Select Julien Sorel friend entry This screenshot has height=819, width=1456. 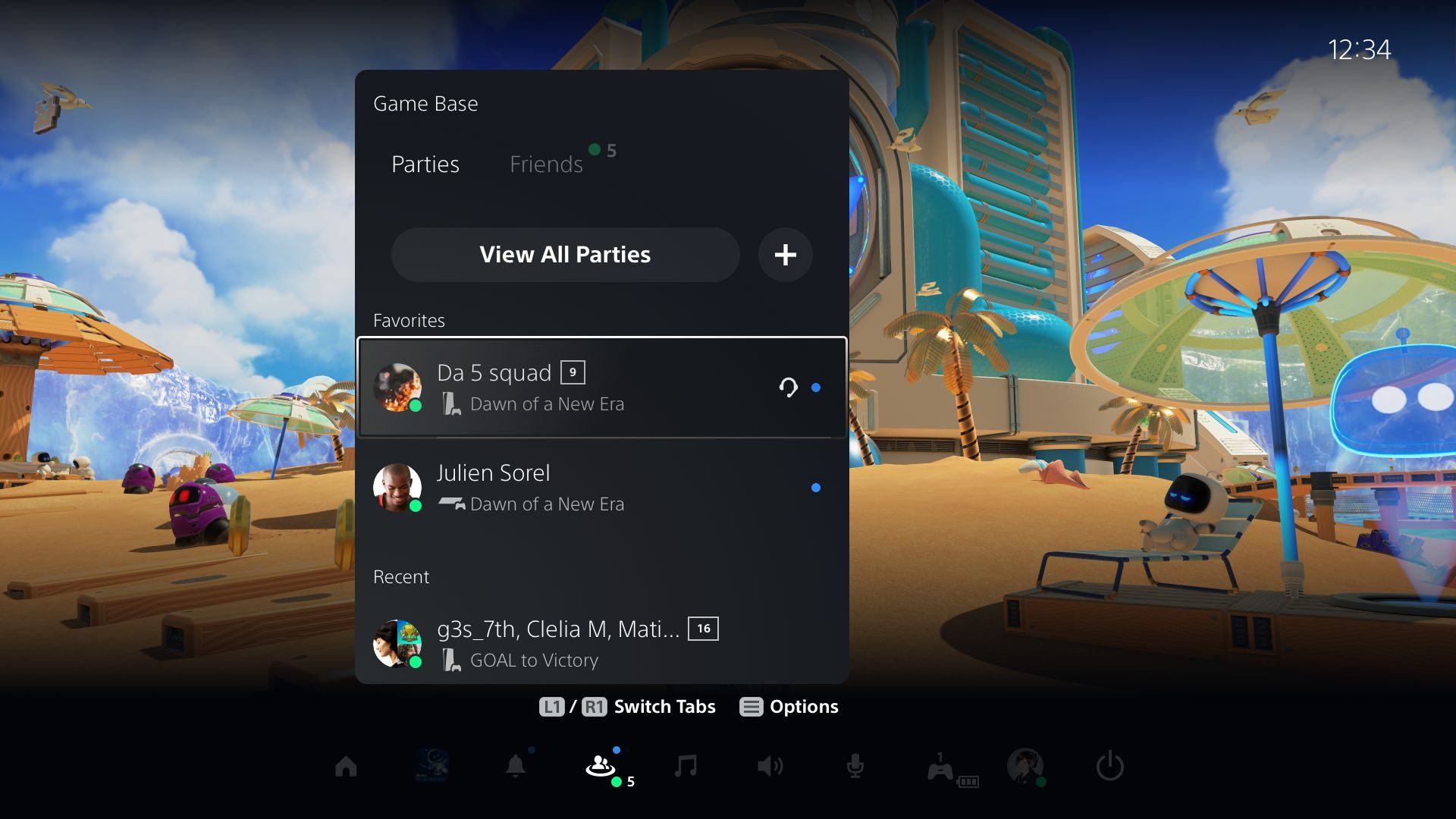coord(600,487)
